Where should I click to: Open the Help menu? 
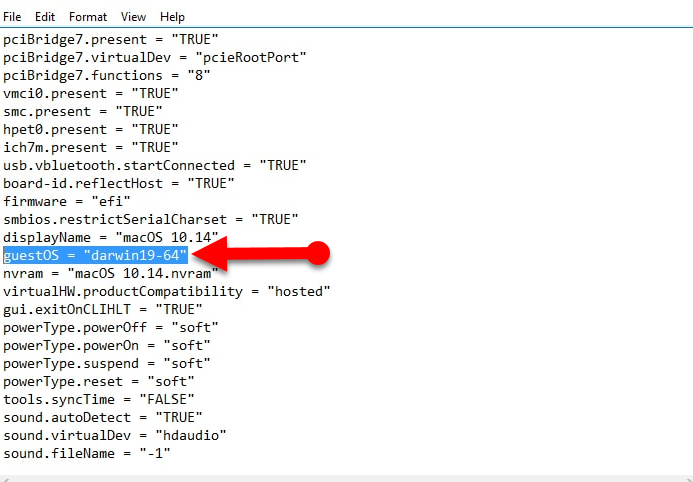point(172,17)
